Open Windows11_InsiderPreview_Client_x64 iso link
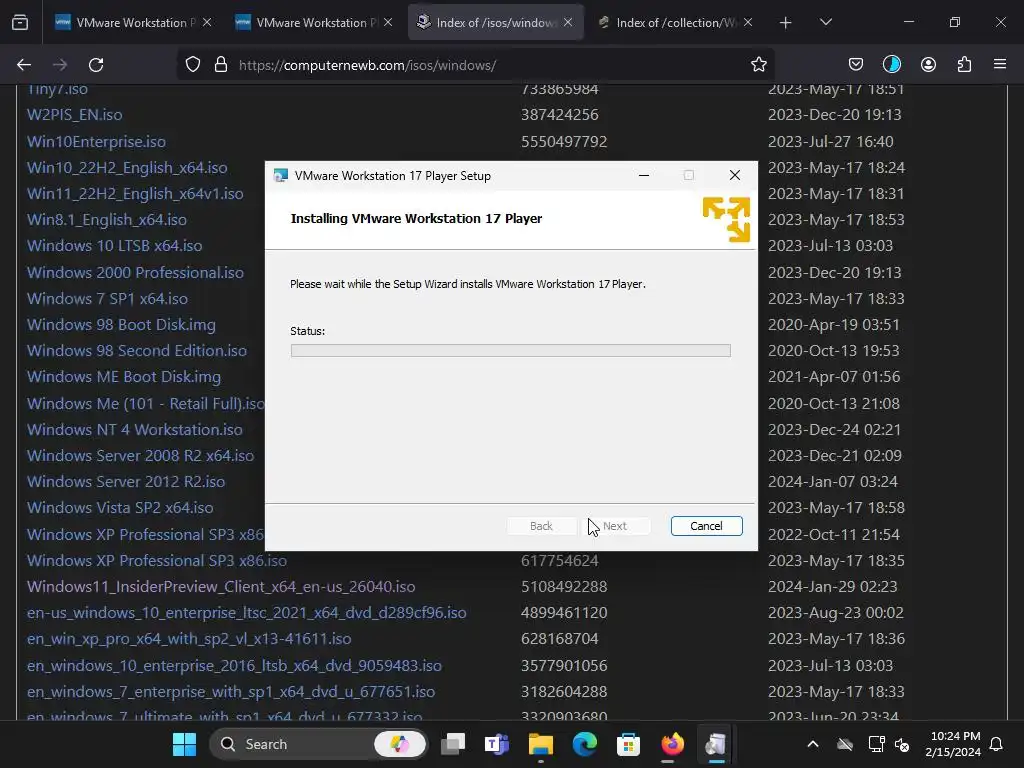Image resolution: width=1024 pixels, height=768 pixels. click(221, 586)
